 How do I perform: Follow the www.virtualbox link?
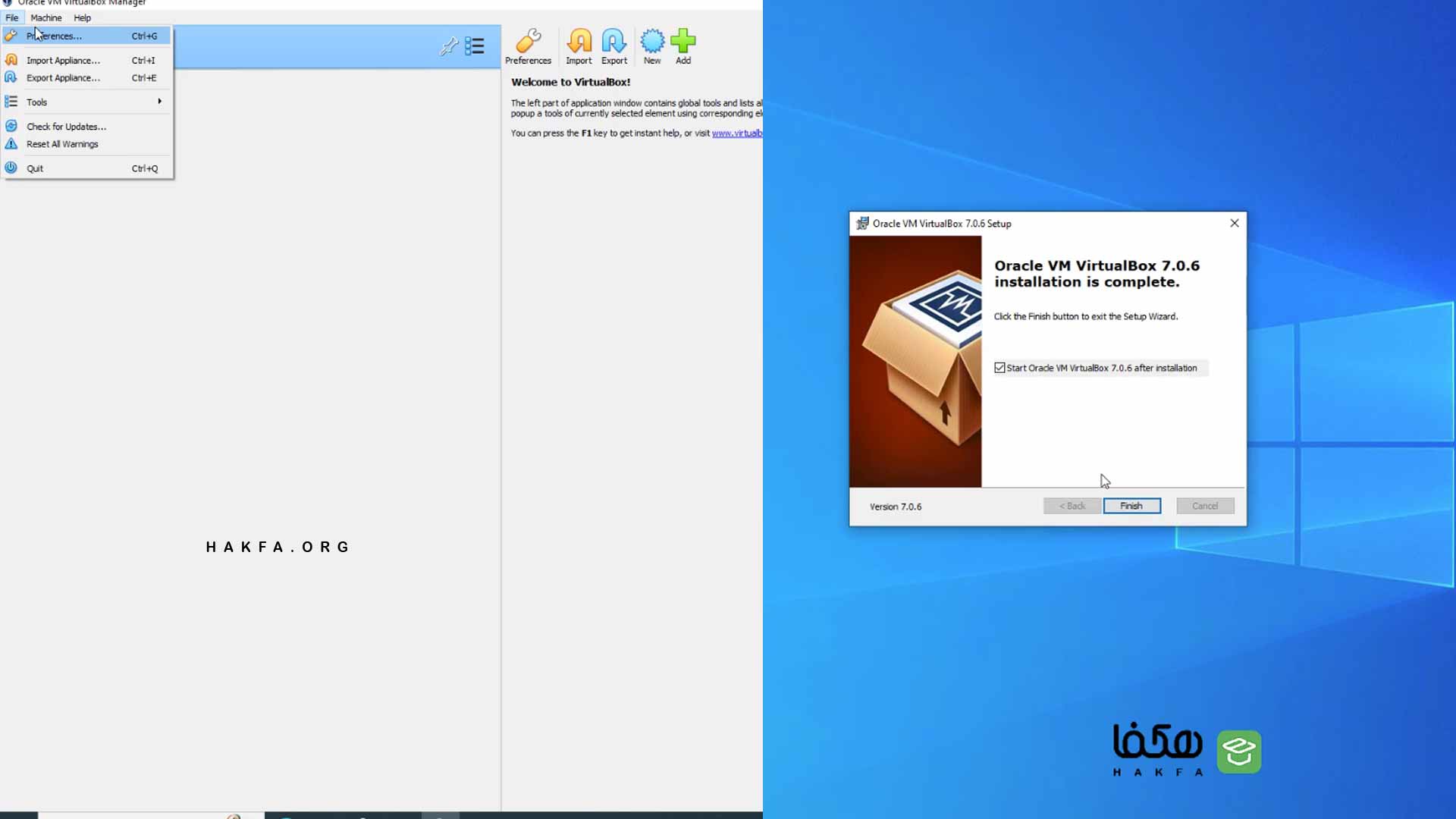tap(736, 133)
